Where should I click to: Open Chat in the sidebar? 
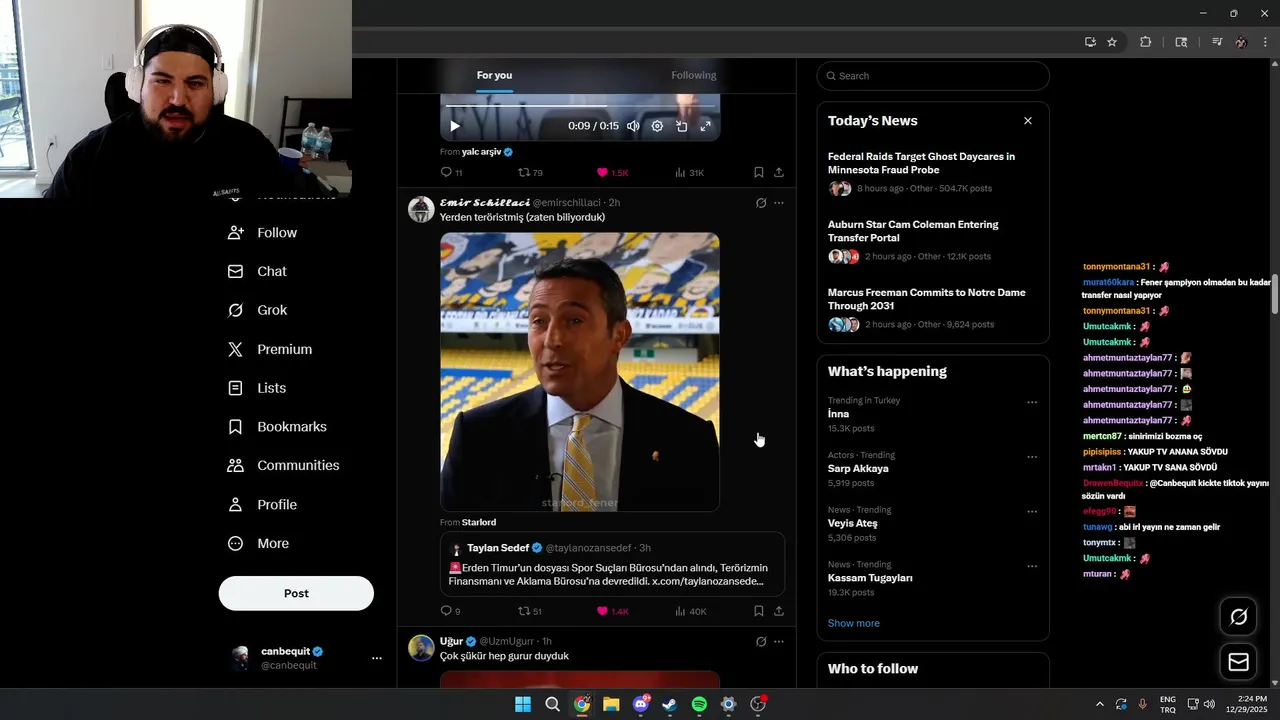[258, 271]
